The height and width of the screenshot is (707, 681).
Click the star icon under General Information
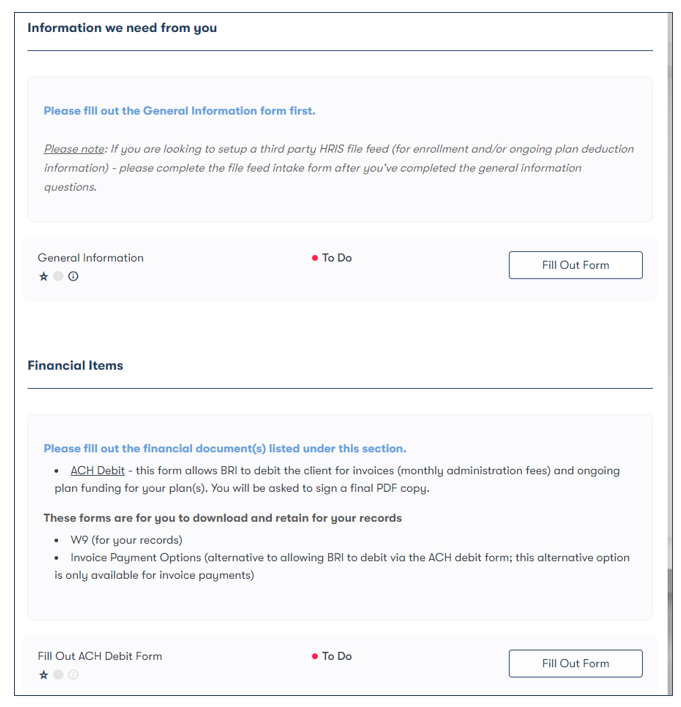43,277
